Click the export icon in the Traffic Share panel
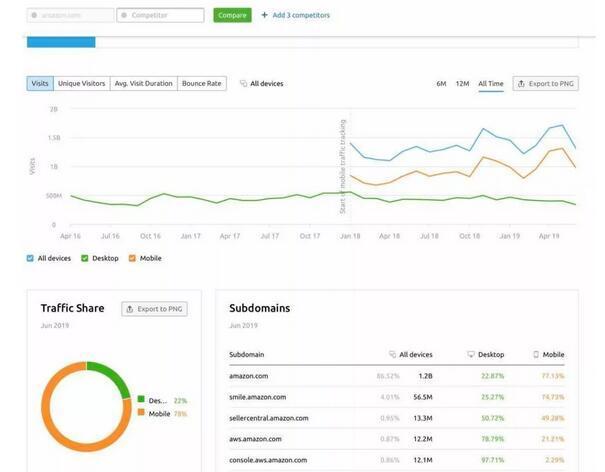This screenshot has height=472, width=605. point(130,309)
